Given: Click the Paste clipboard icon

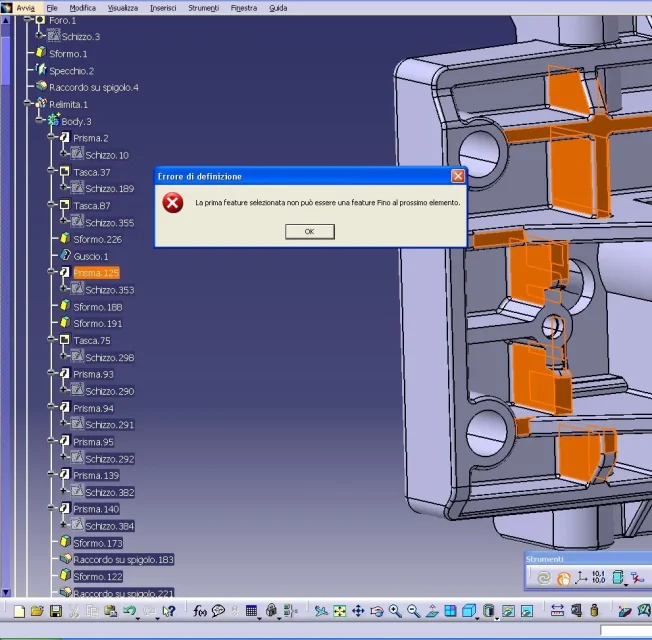Looking at the screenshot, I should 110,611.
